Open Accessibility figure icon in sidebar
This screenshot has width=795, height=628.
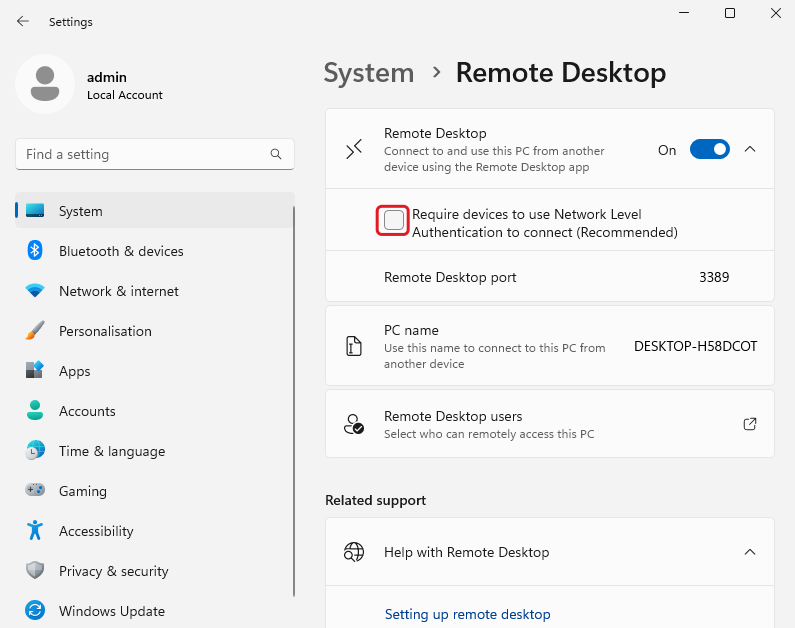35,531
